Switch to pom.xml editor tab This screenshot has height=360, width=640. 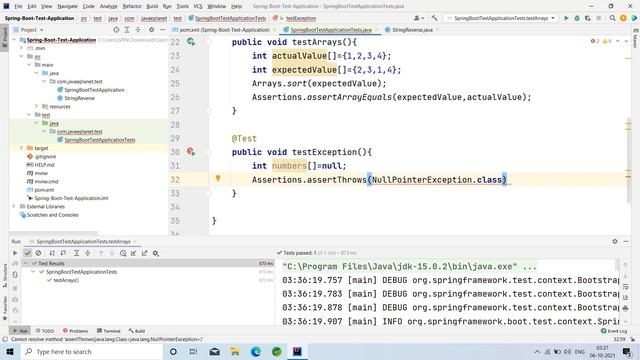(224, 30)
